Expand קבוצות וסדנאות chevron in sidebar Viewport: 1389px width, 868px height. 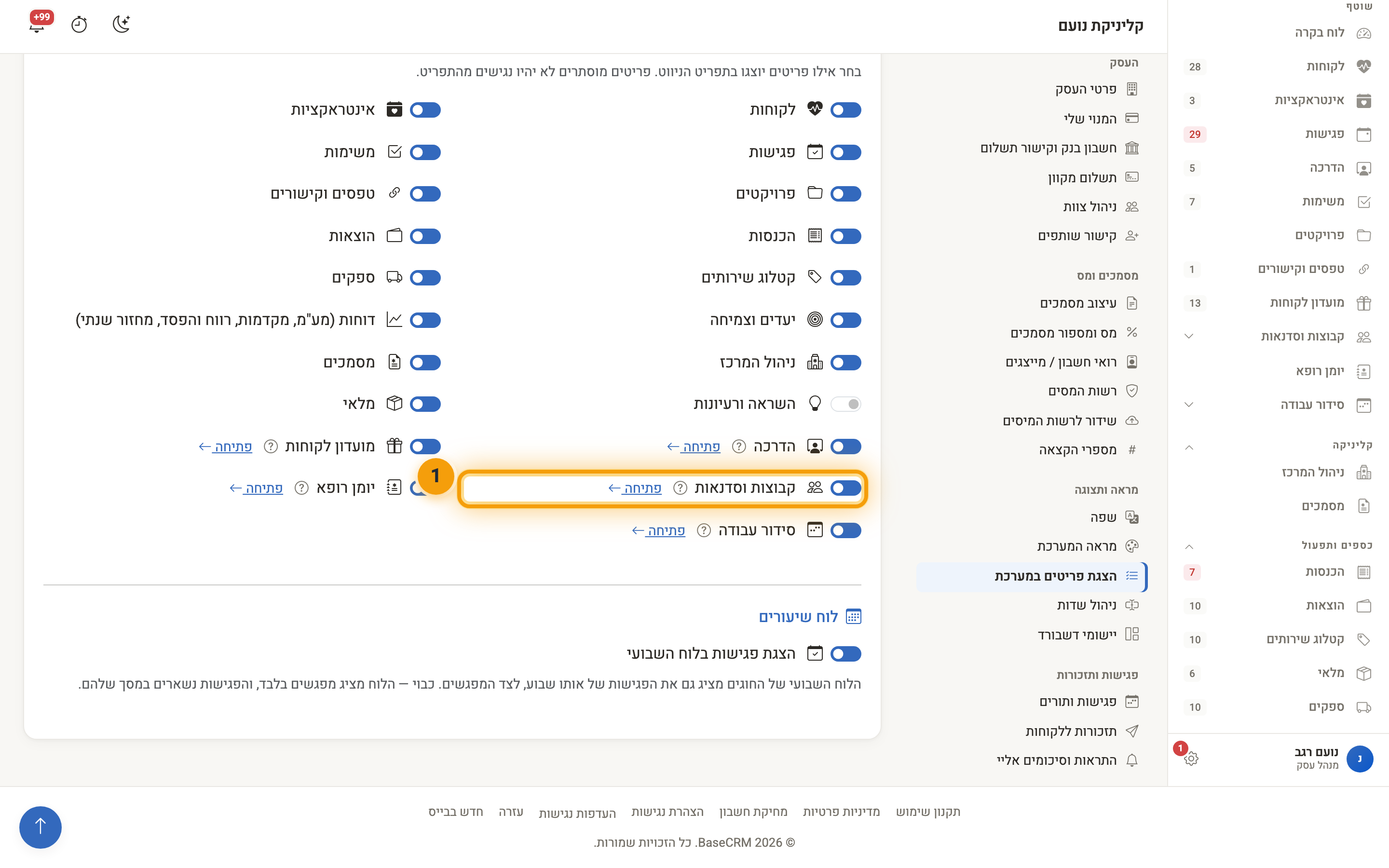[1189, 337]
